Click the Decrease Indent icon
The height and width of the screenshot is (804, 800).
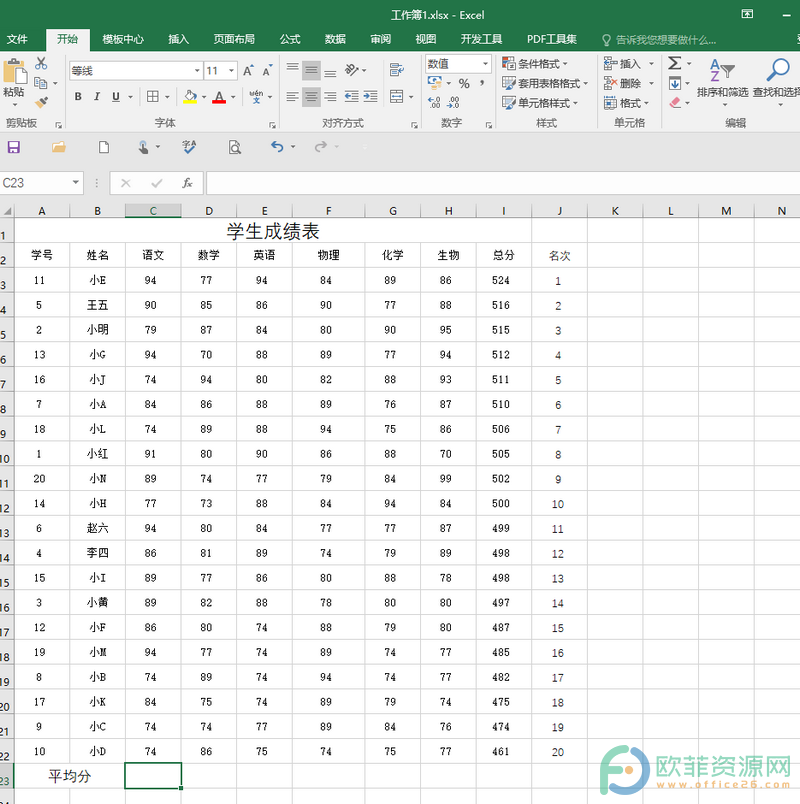click(351, 96)
